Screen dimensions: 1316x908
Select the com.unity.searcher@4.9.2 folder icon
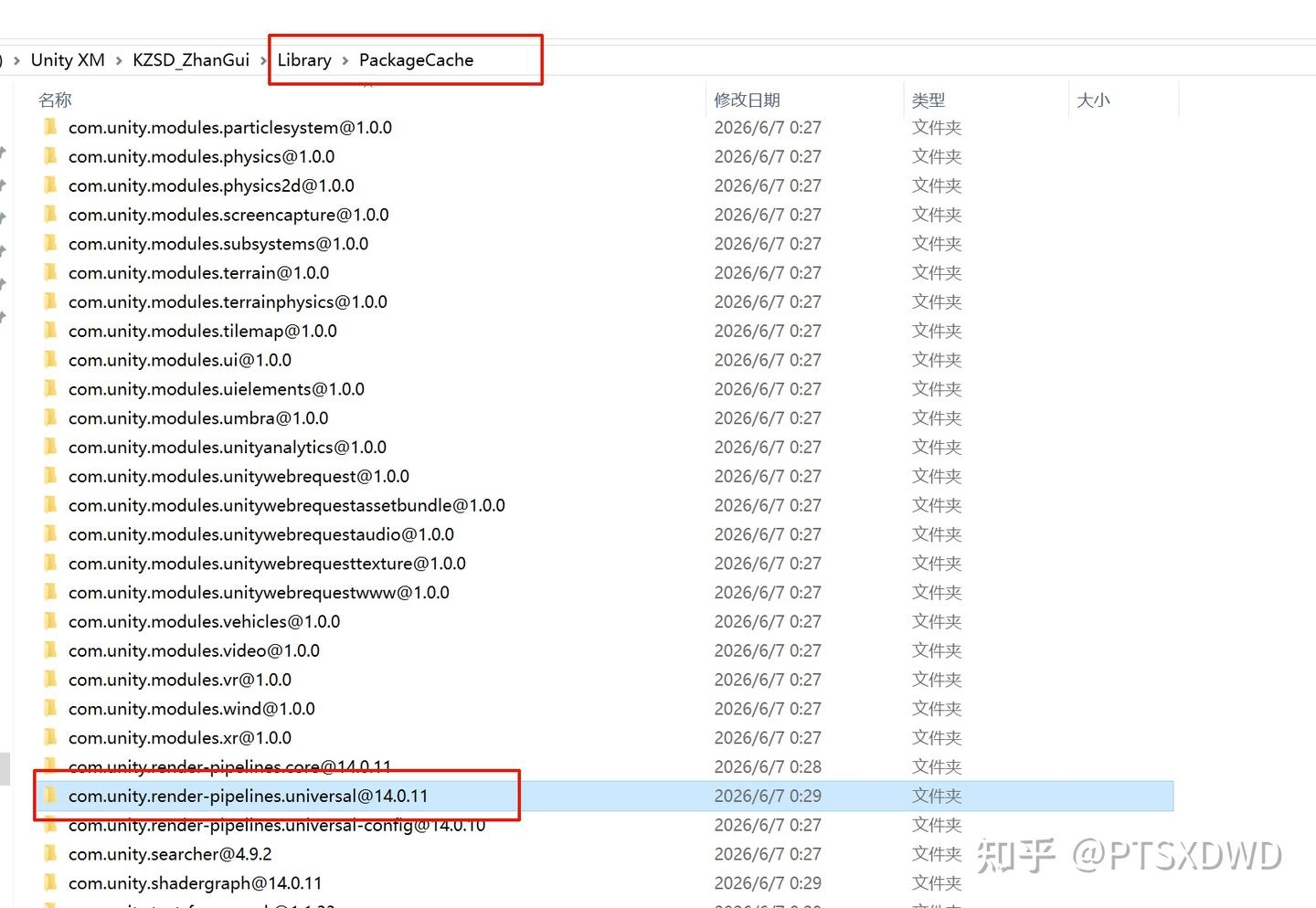tap(50, 854)
